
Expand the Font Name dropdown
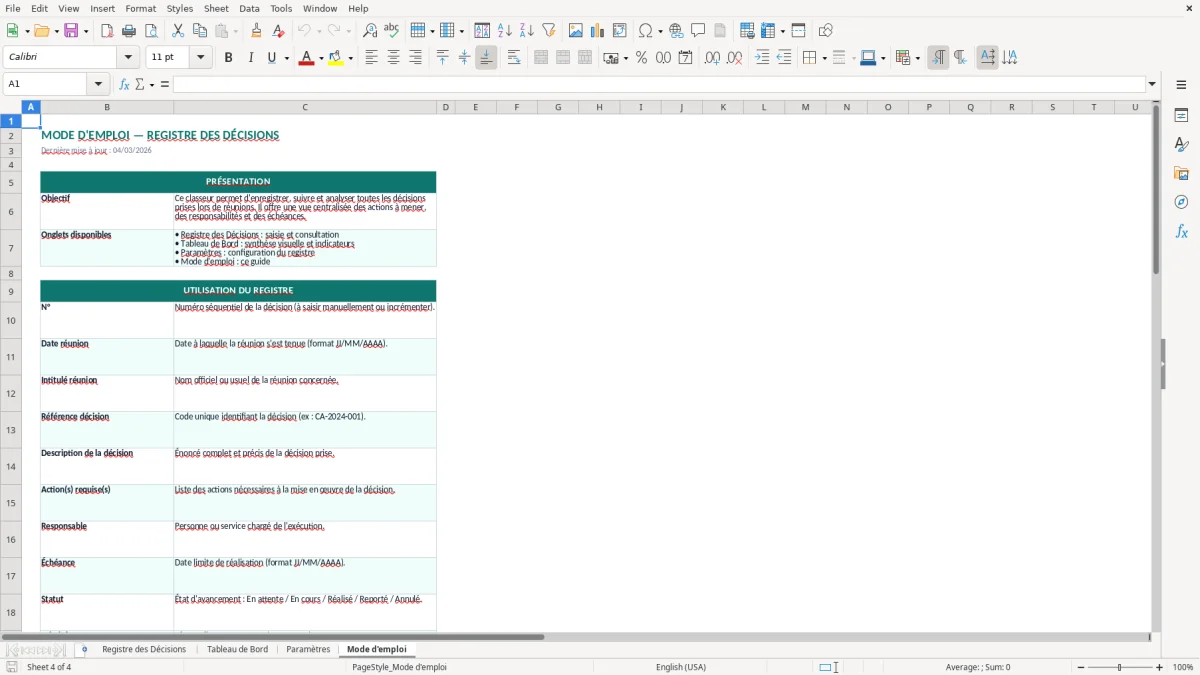tap(128, 58)
